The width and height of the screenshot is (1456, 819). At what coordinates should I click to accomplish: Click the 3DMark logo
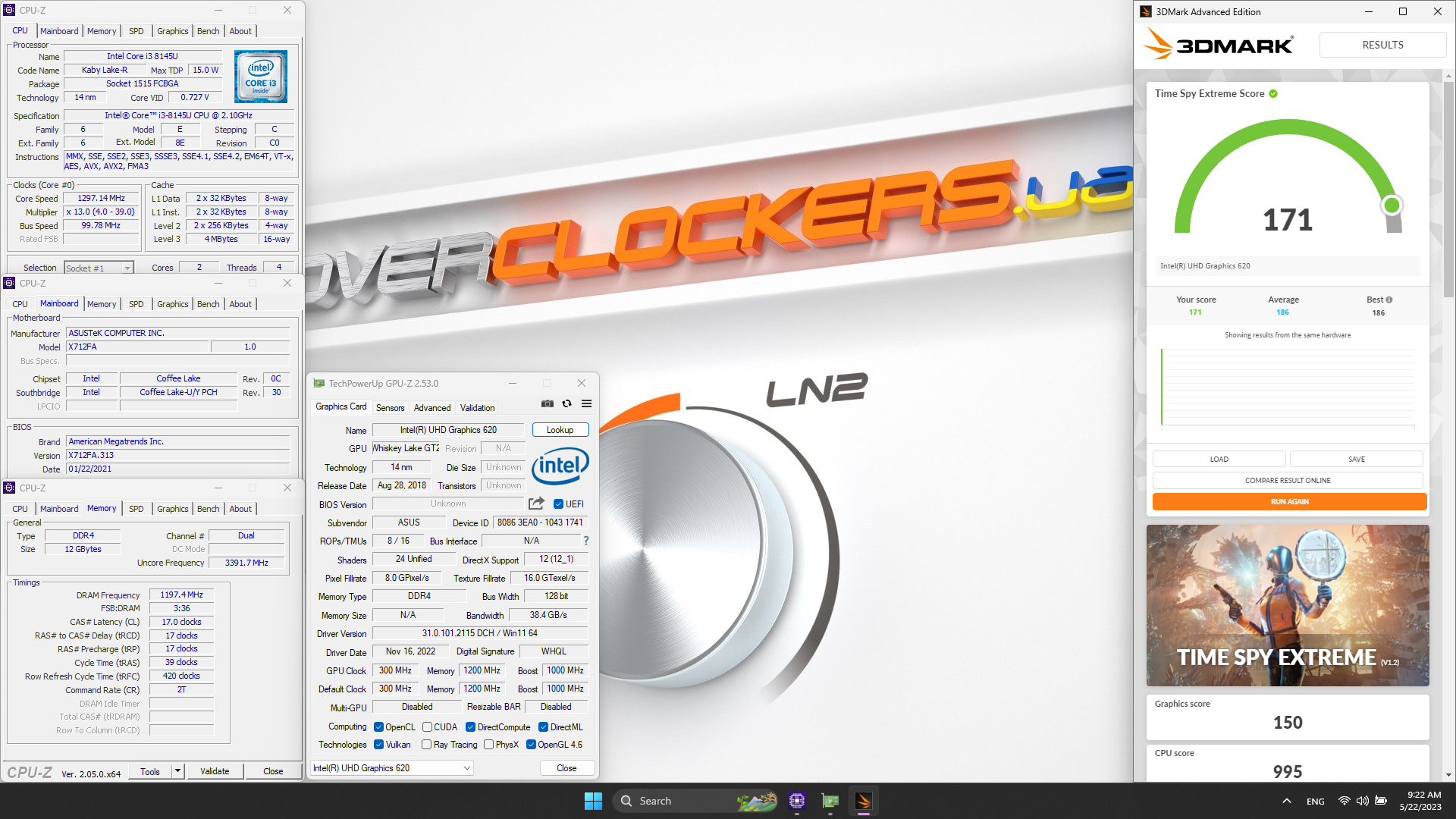(1218, 44)
